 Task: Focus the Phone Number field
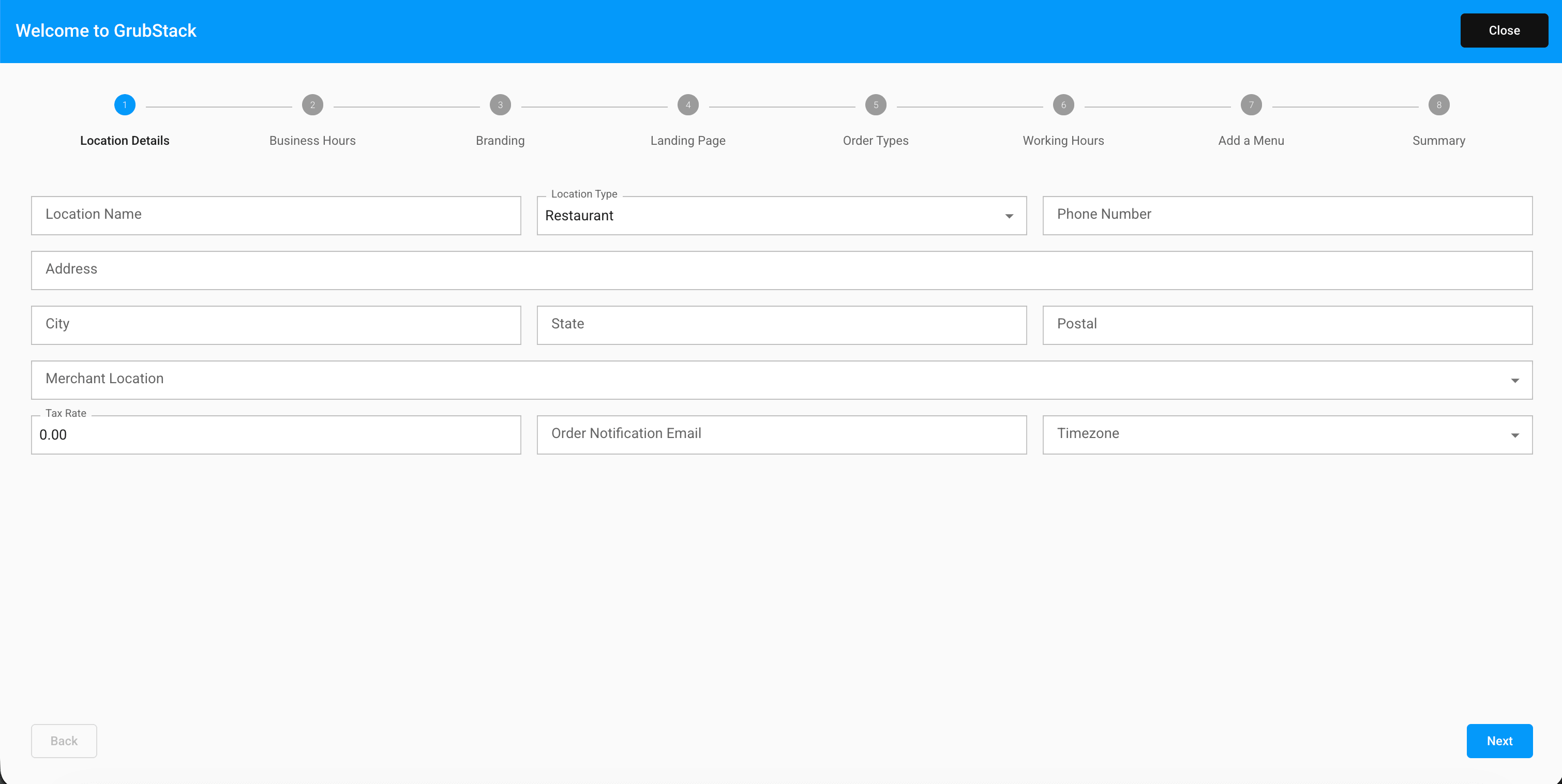point(1287,216)
